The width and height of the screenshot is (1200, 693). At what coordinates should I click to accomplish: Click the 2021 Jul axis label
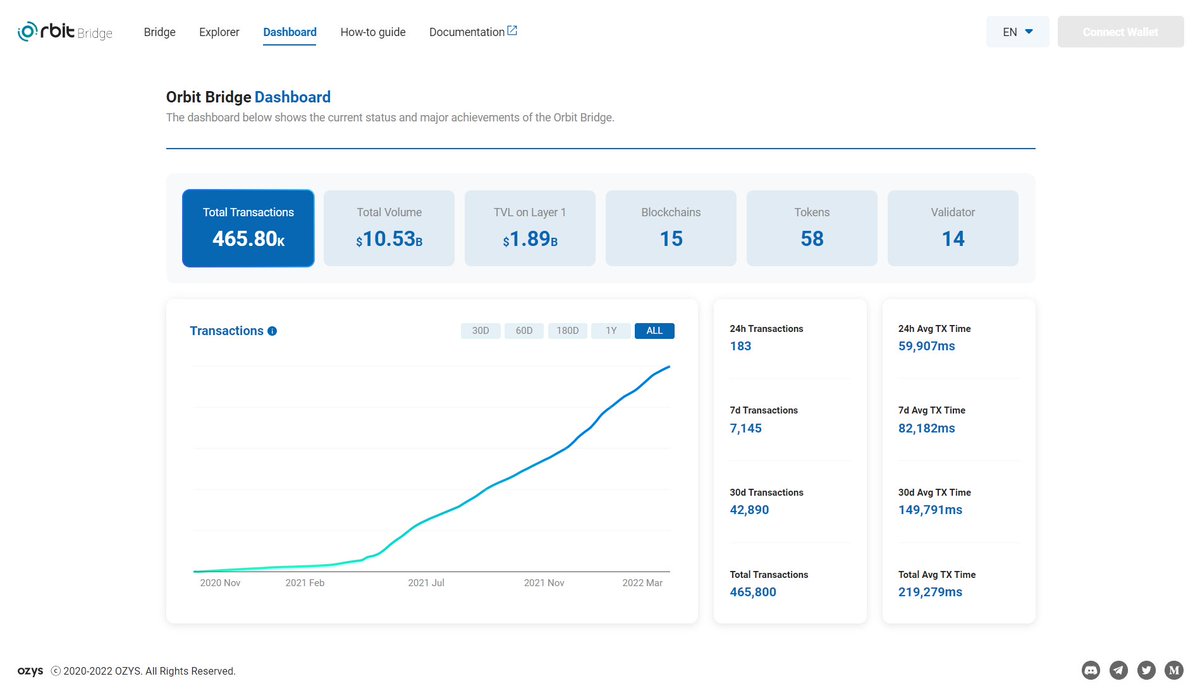tap(426, 582)
